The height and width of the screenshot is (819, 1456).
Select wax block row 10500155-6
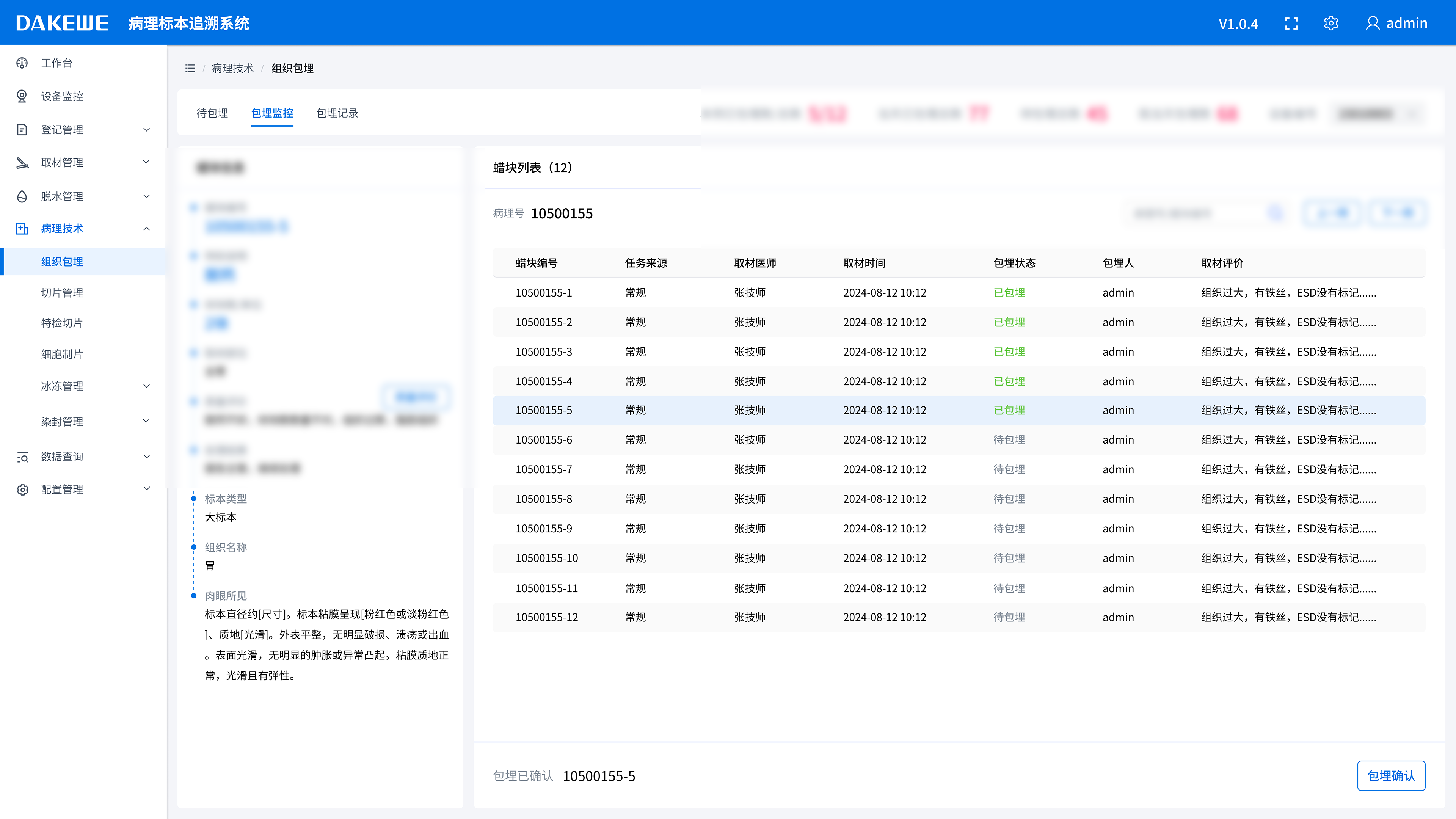point(544,440)
